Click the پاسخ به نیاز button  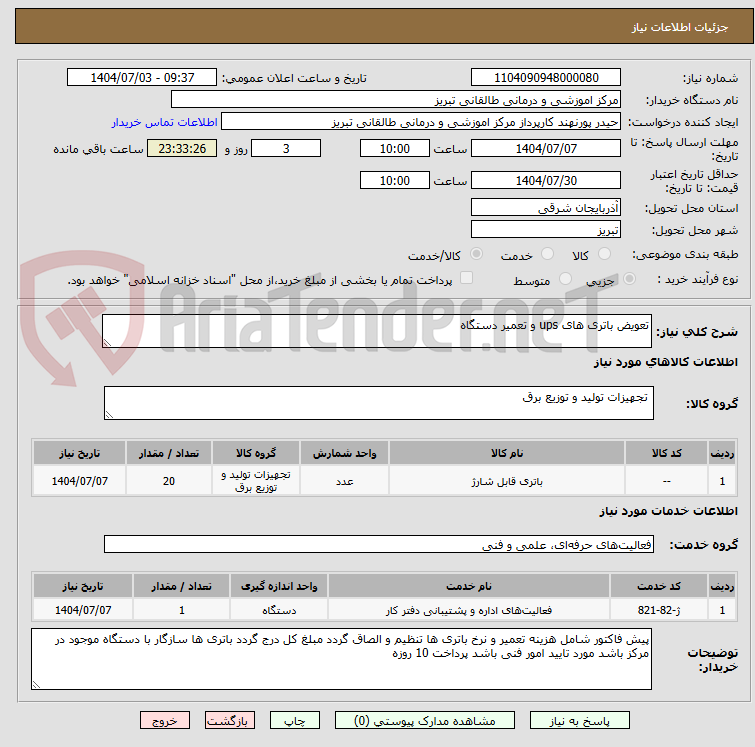[579, 721]
